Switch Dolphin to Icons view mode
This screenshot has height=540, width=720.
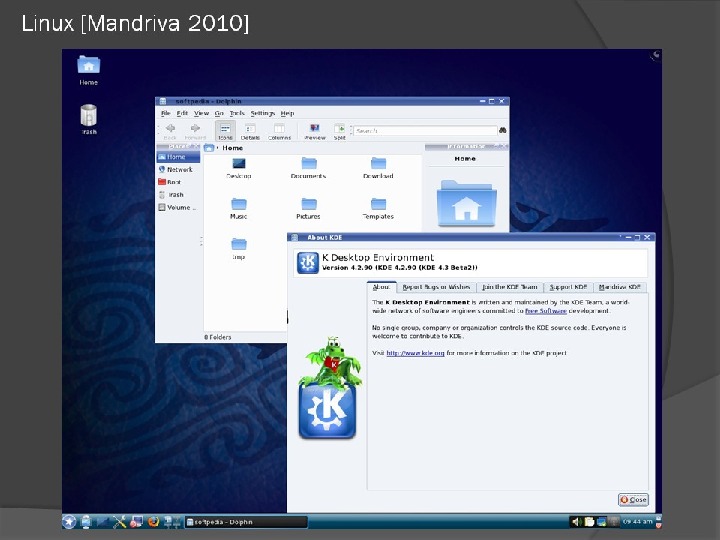(225, 131)
